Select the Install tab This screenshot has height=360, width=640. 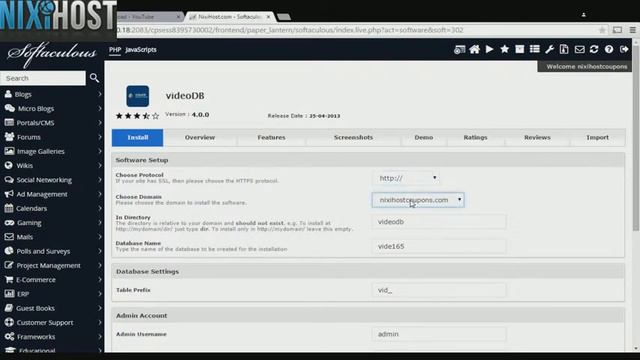[x=138, y=138]
